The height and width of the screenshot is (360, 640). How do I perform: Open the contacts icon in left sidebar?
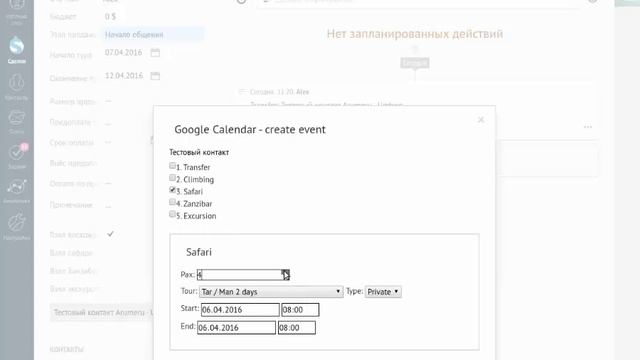[x=17, y=87]
